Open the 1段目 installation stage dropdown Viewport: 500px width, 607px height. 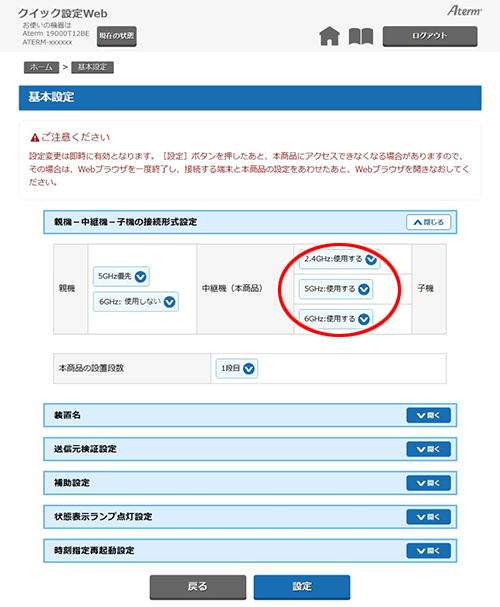coord(237,369)
